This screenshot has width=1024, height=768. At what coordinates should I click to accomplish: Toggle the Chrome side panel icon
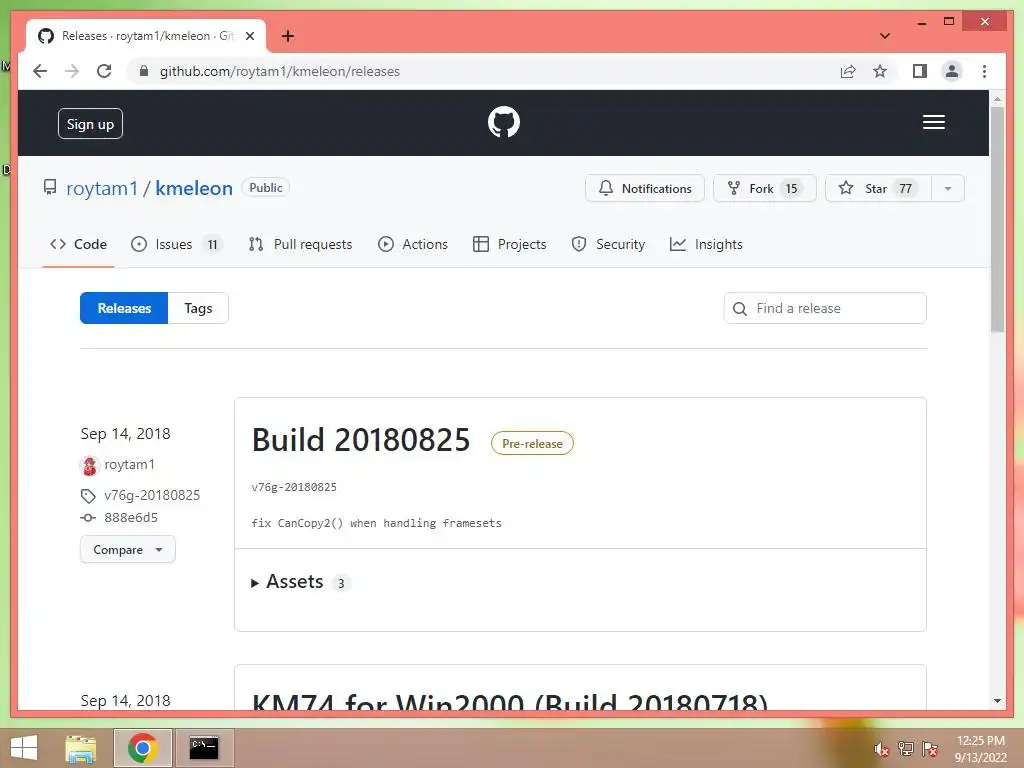pyautogui.click(x=920, y=71)
